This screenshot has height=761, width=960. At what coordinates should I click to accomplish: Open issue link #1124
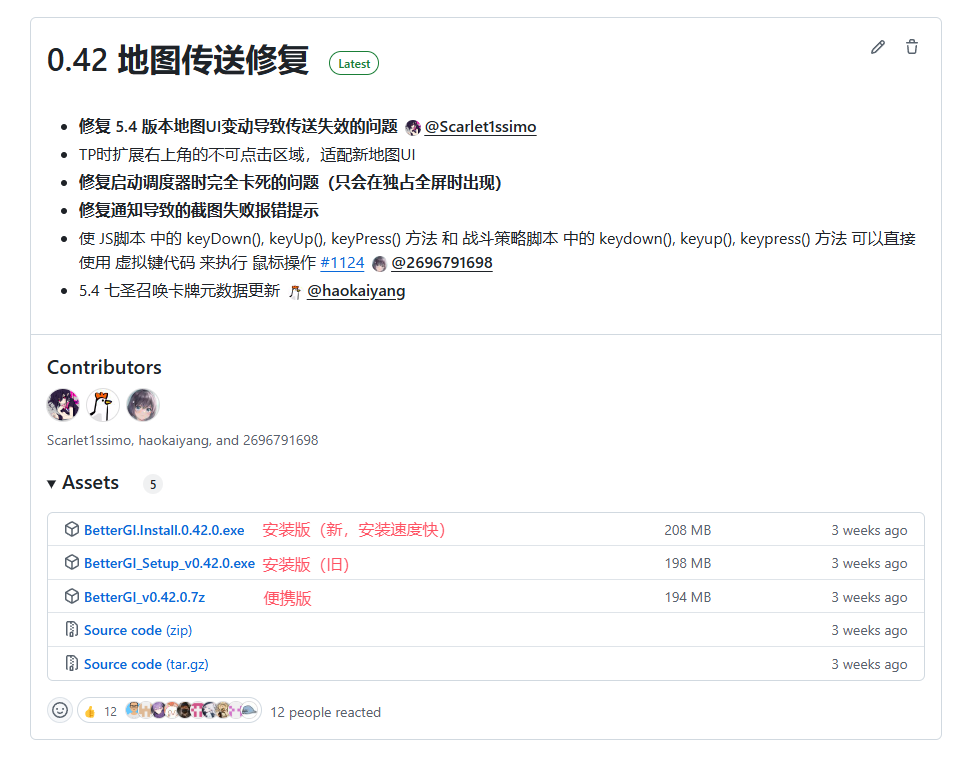342,263
